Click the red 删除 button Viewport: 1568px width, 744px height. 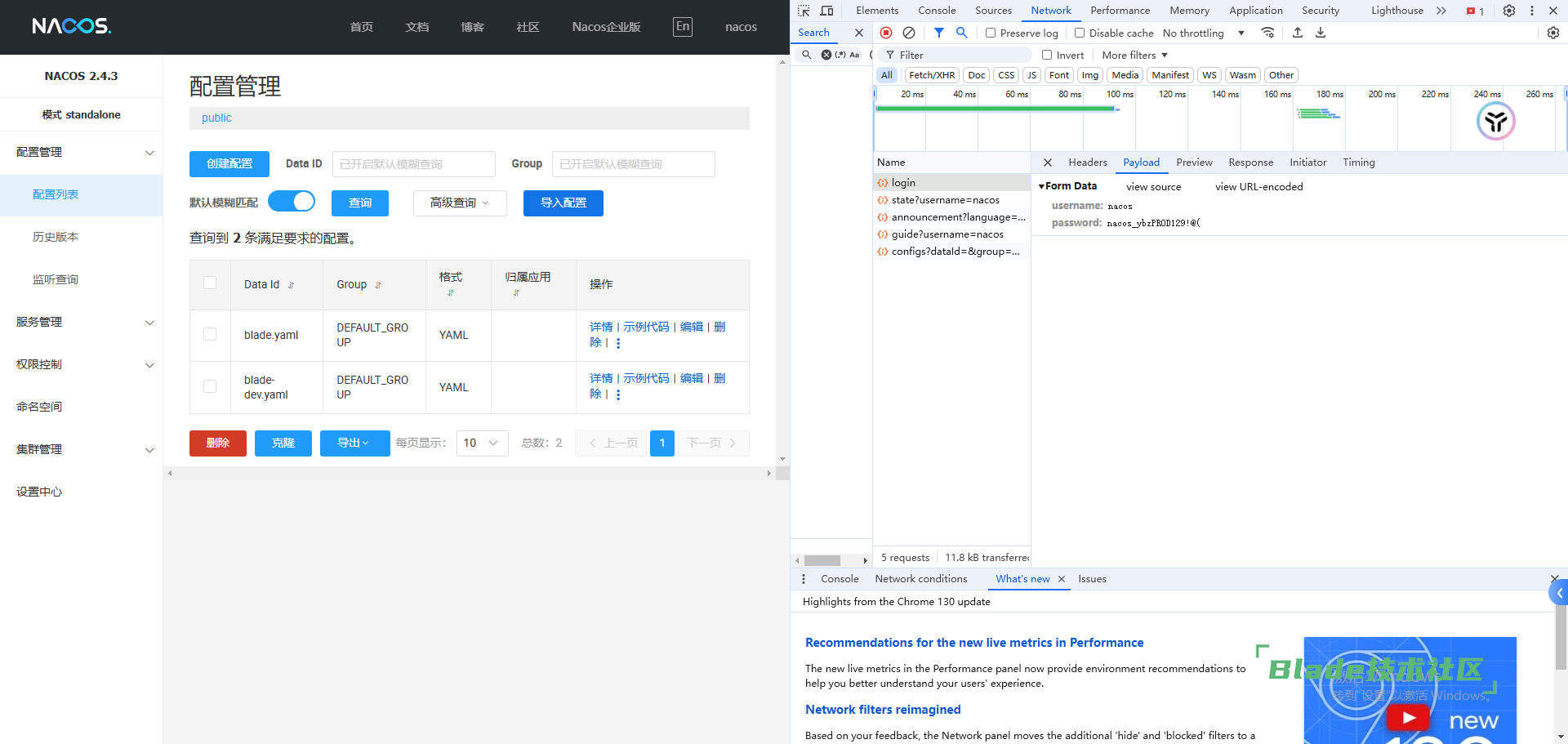pyautogui.click(x=218, y=443)
